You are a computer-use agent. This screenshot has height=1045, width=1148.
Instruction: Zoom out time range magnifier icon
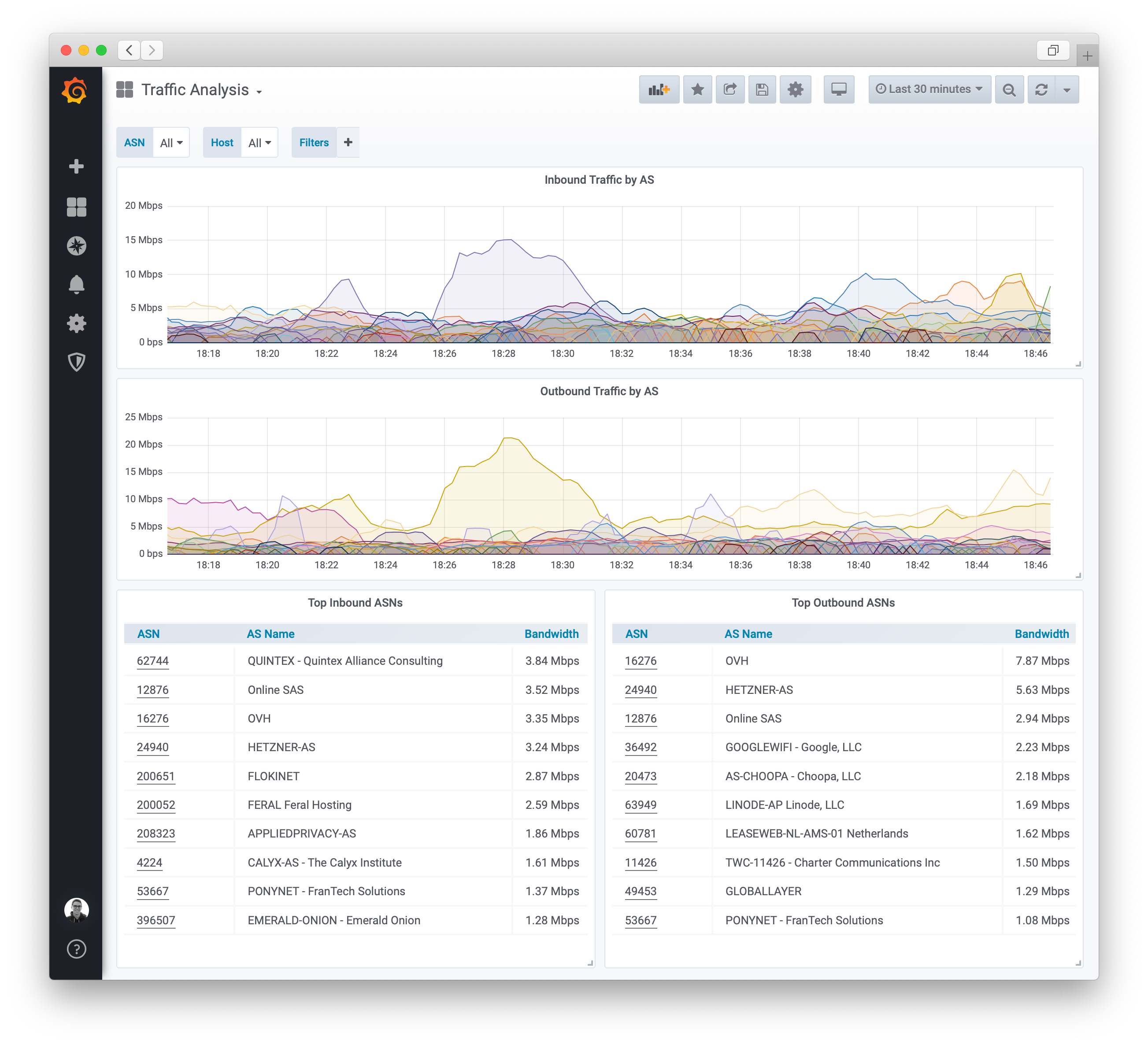click(1008, 89)
